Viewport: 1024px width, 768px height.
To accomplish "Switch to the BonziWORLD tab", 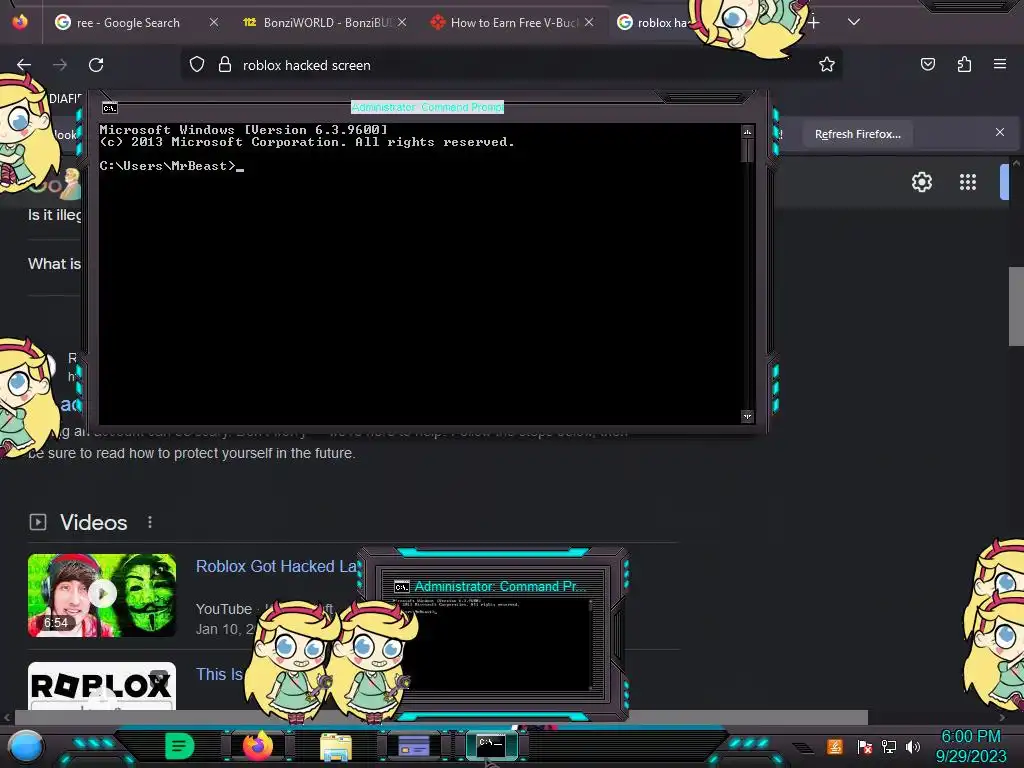I will [318, 23].
